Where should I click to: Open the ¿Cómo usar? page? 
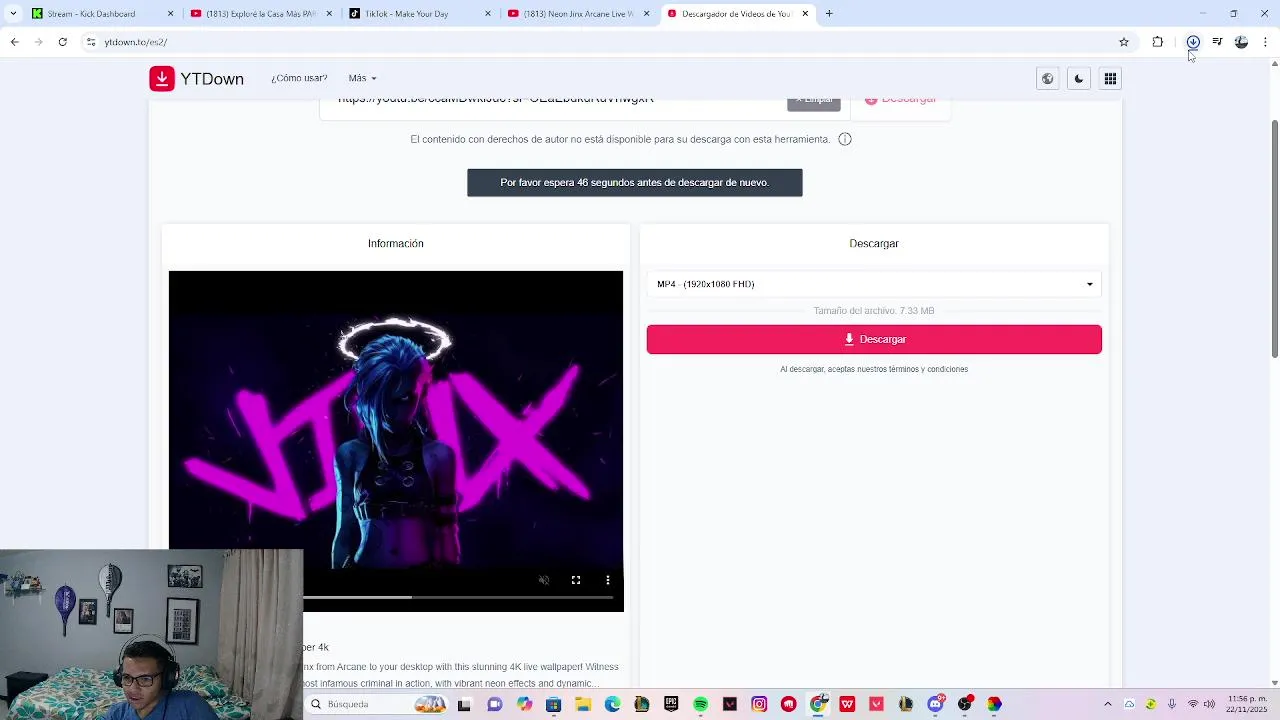pos(299,78)
